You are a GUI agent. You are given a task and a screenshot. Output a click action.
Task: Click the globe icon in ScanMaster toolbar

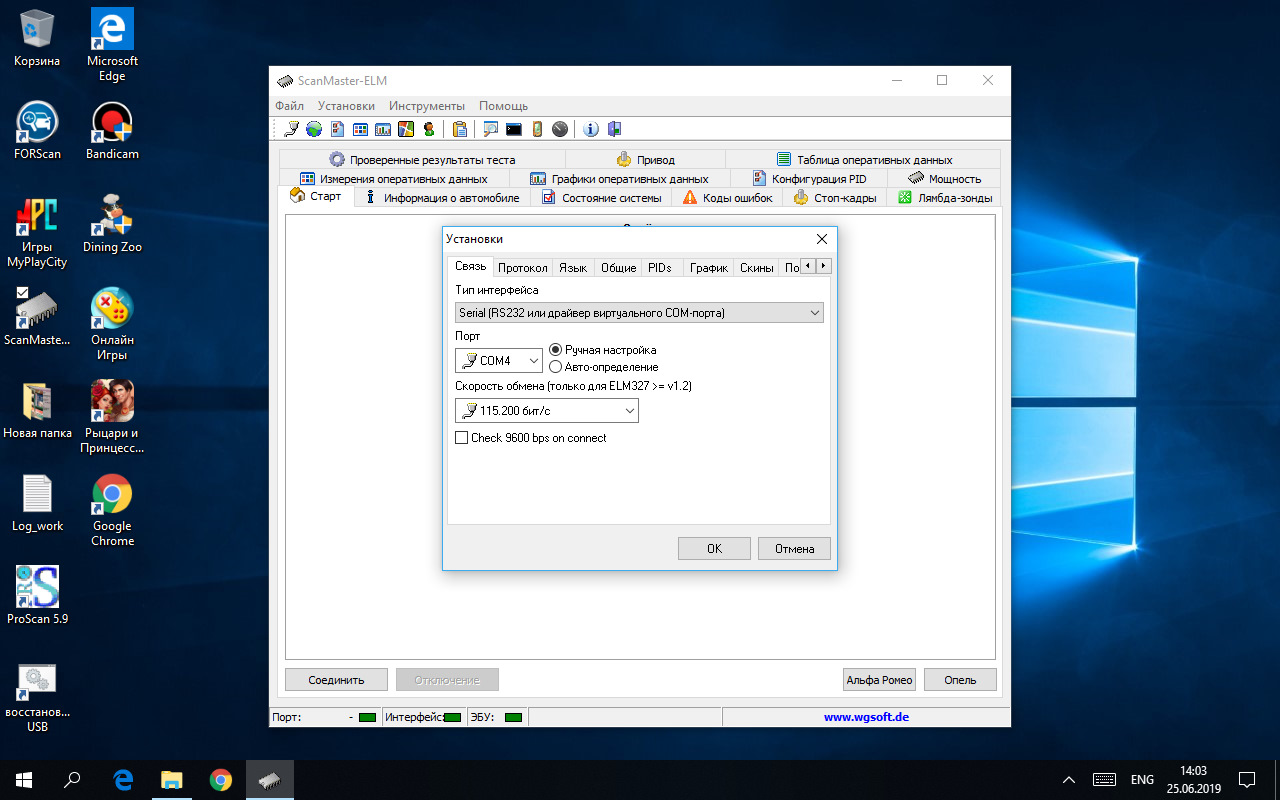pyautogui.click(x=314, y=129)
